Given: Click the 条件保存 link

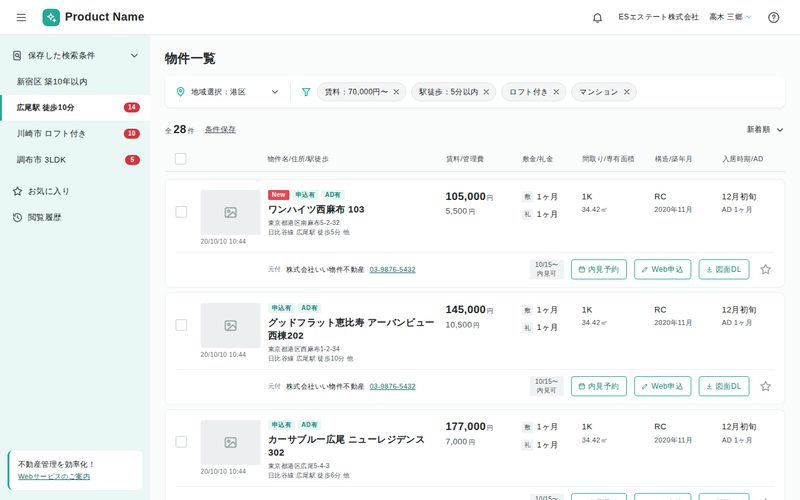Looking at the screenshot, I should click(x=220, y=130).
